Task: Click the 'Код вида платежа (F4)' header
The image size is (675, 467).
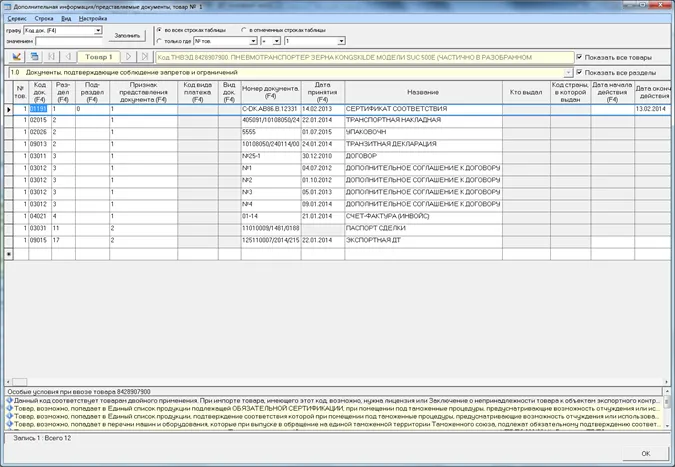Action: coord(198,92)
